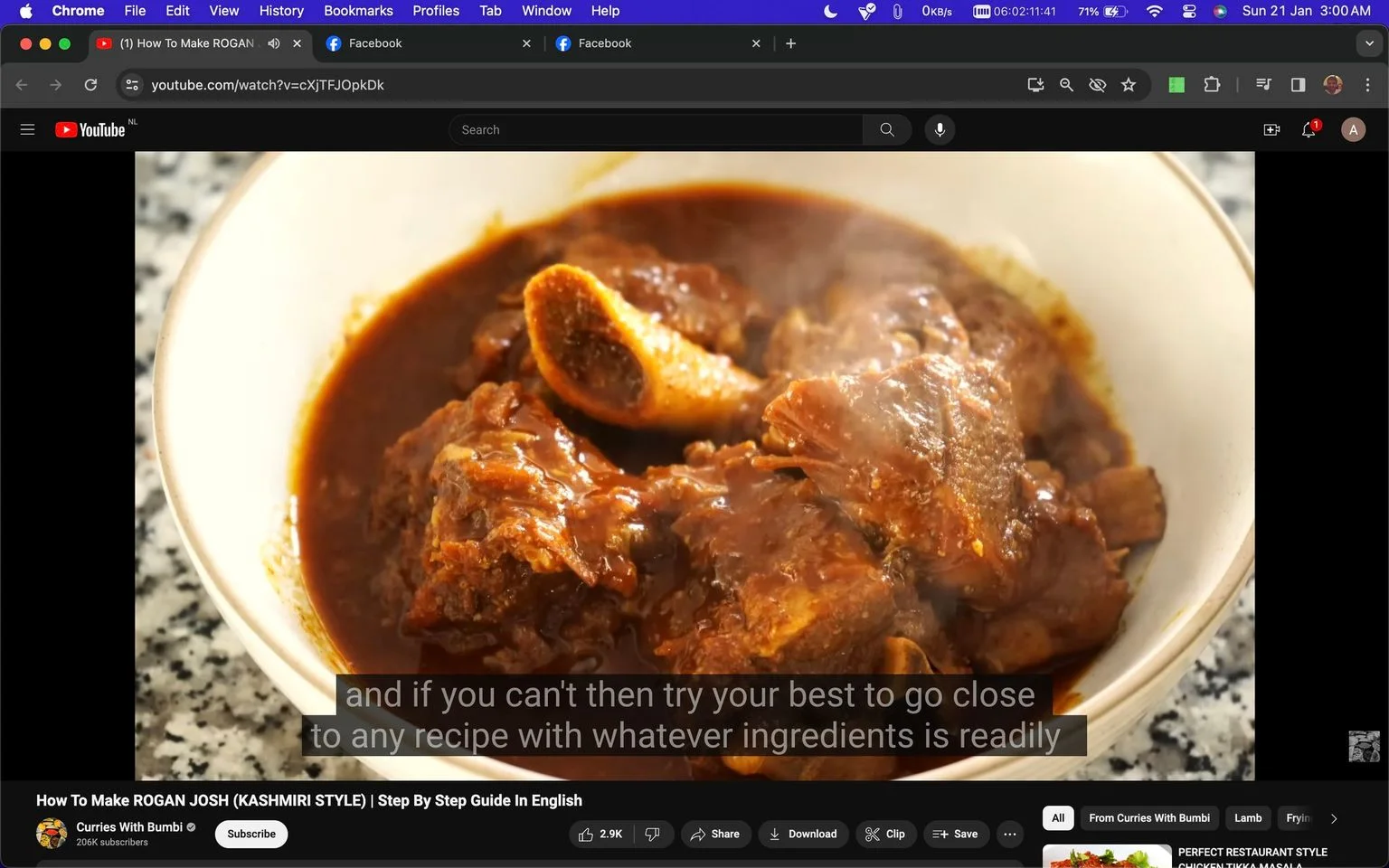Dislike the video with thumbs down
Image resolution: width=1389 pixels, height=868 pixels.
653,834
